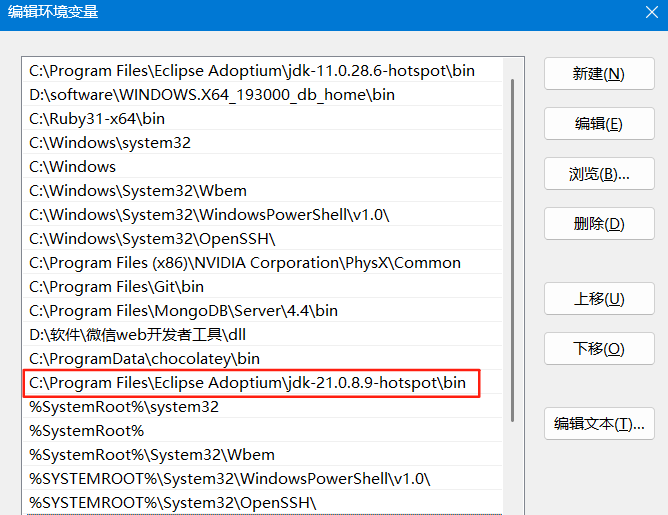Select the C:\Windows\System32\OpenSSH\ entry
The image size is (668, 515).
(263, 239)
